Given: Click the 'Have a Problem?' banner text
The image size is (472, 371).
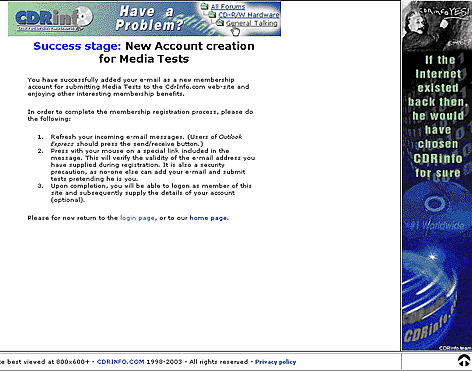Looking at the screenshot, I should click(149, 18).
